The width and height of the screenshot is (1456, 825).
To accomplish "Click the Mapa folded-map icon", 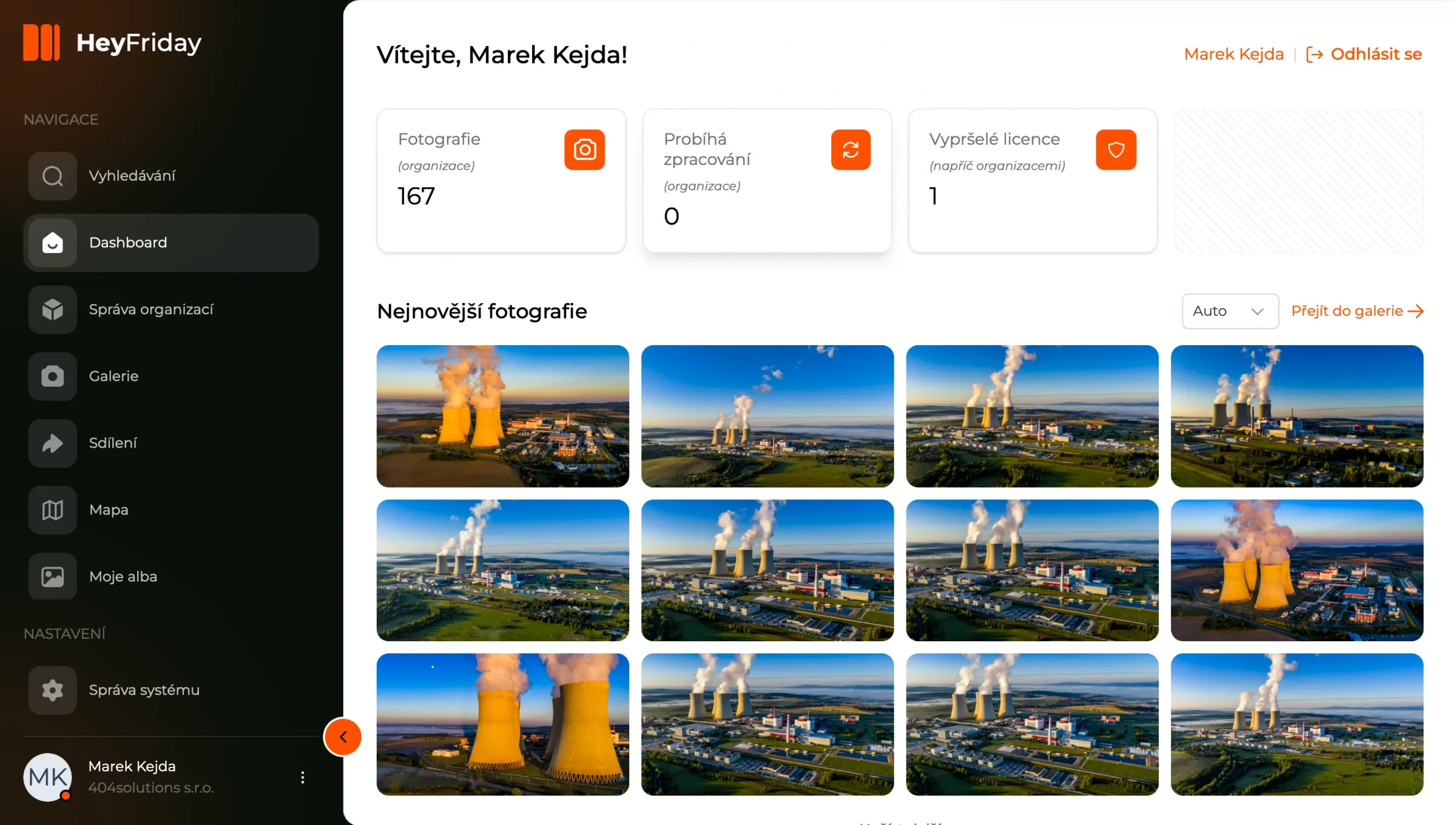I will [x=53, y=510].
